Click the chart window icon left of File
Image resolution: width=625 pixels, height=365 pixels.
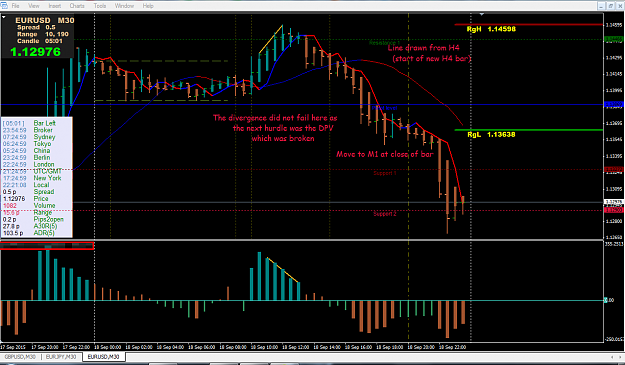pos(4,6)
